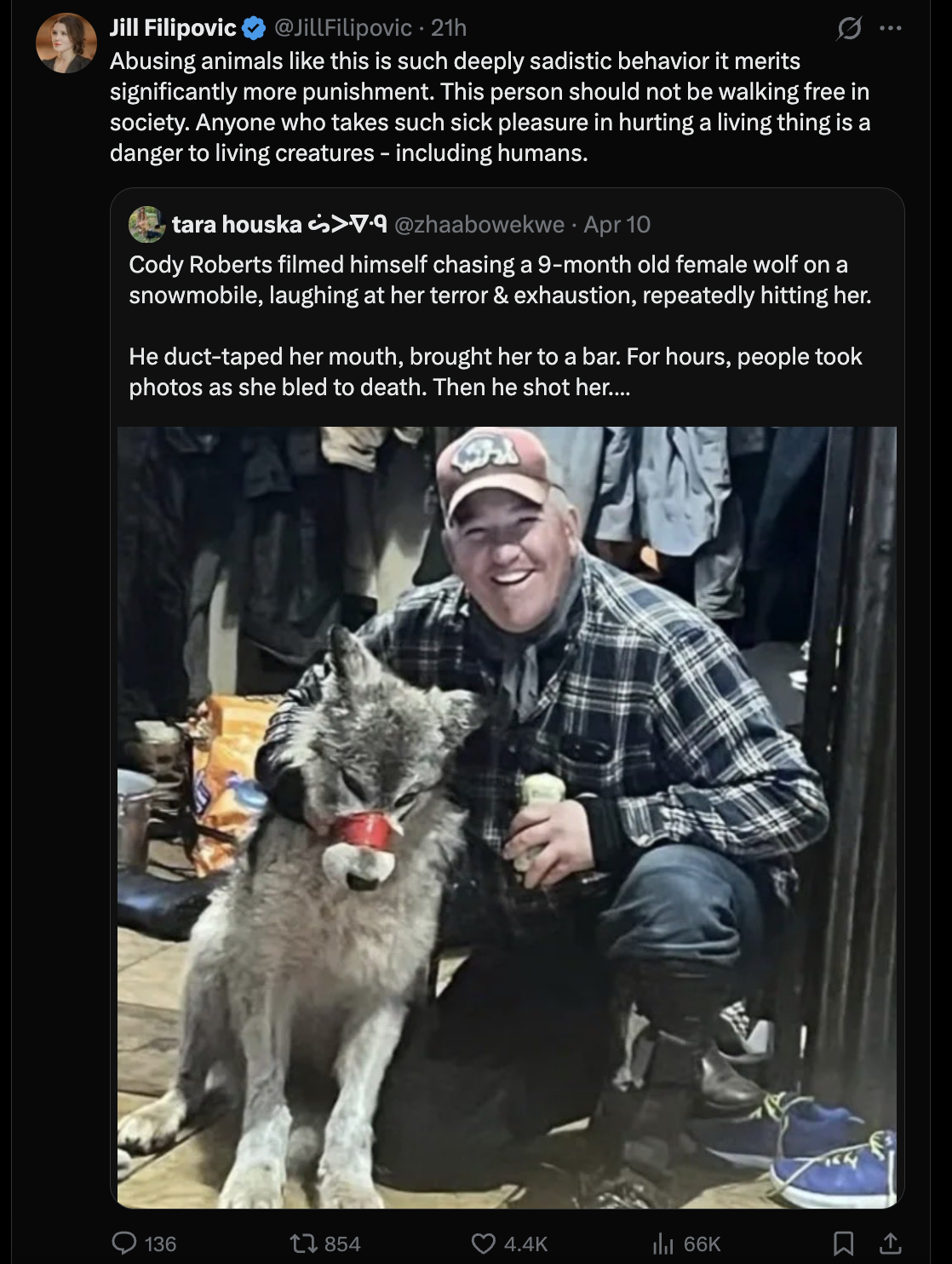Viewport: 952px width, 1264px height.
Task: Click Jill Filipovic's verified badge
Action: pos(254,29)
